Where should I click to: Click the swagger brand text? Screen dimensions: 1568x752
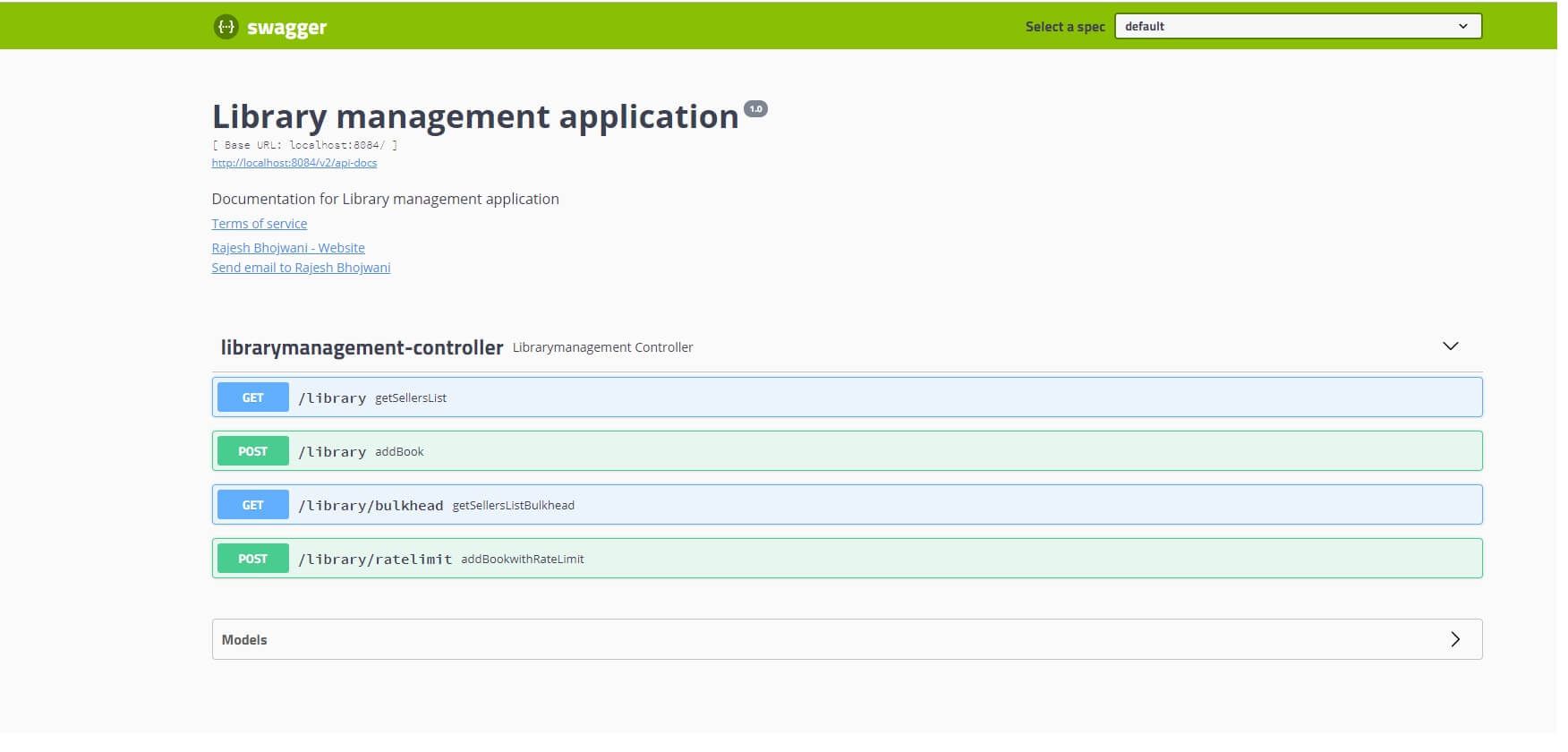287,28
